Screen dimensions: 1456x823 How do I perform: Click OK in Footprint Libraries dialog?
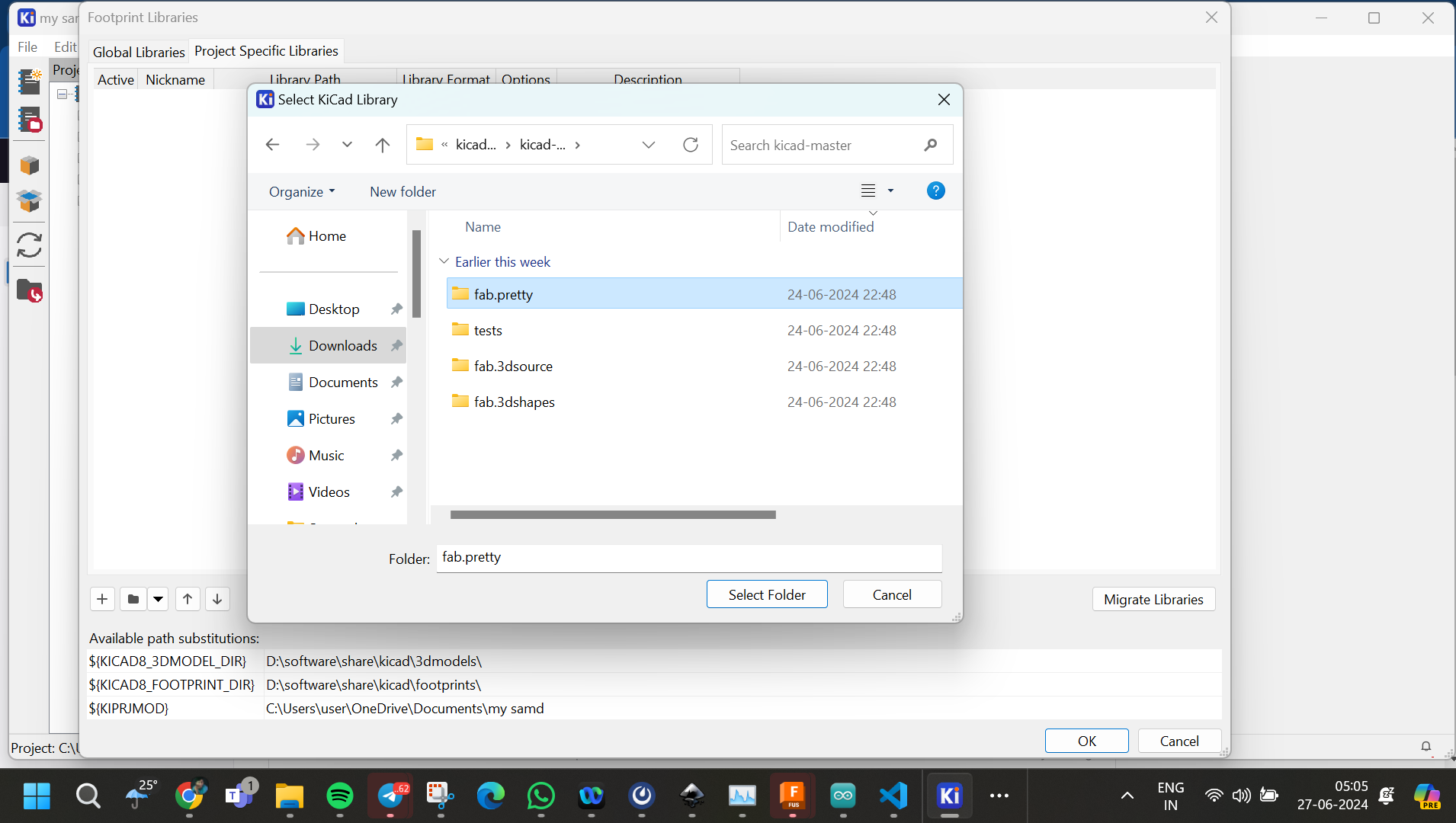coord(1086,741)
